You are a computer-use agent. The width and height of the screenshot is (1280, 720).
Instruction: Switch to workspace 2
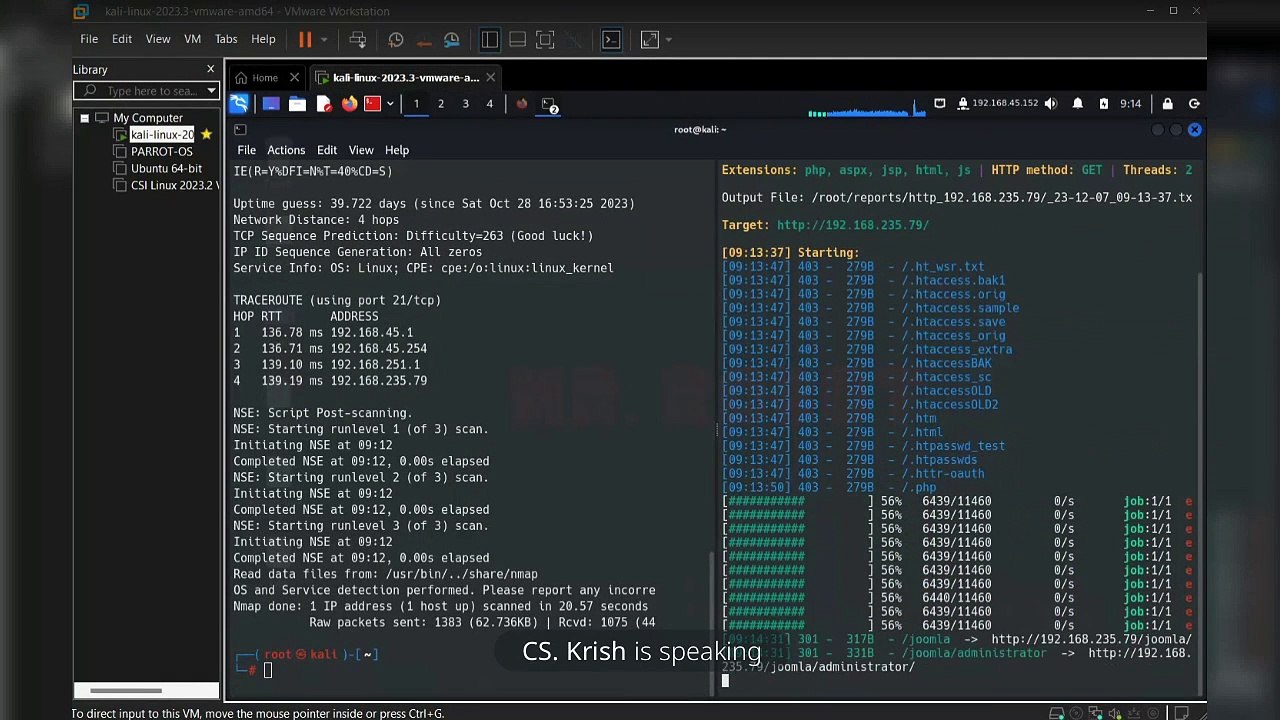tap(441, 104)
